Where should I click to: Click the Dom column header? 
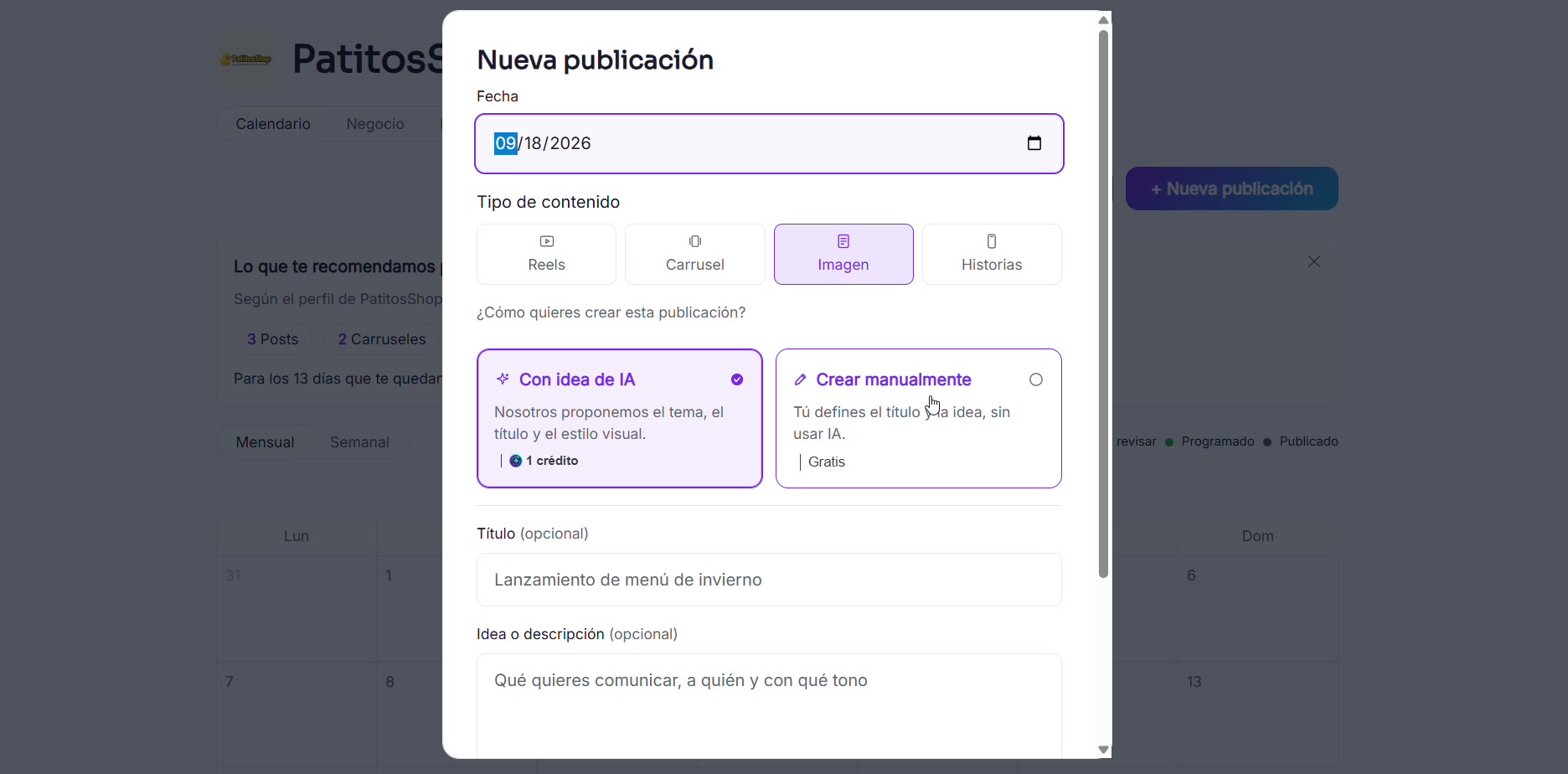(1257, 536)
